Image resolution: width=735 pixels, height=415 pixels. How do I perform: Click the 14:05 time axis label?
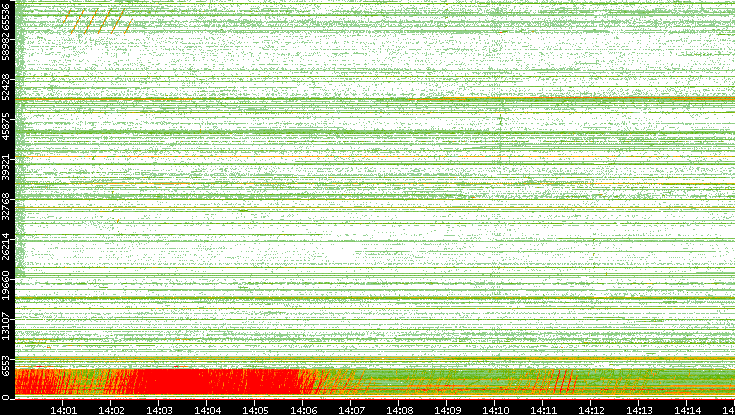pyautogui.click(x=255, y=411)
